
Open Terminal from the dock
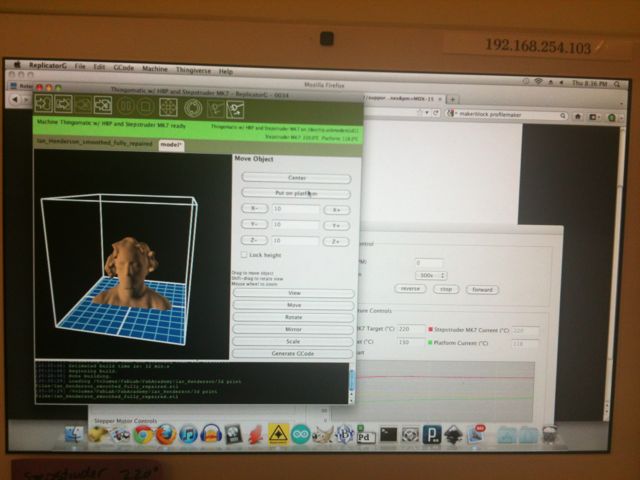pyautogui.click(x=388, y=434)
